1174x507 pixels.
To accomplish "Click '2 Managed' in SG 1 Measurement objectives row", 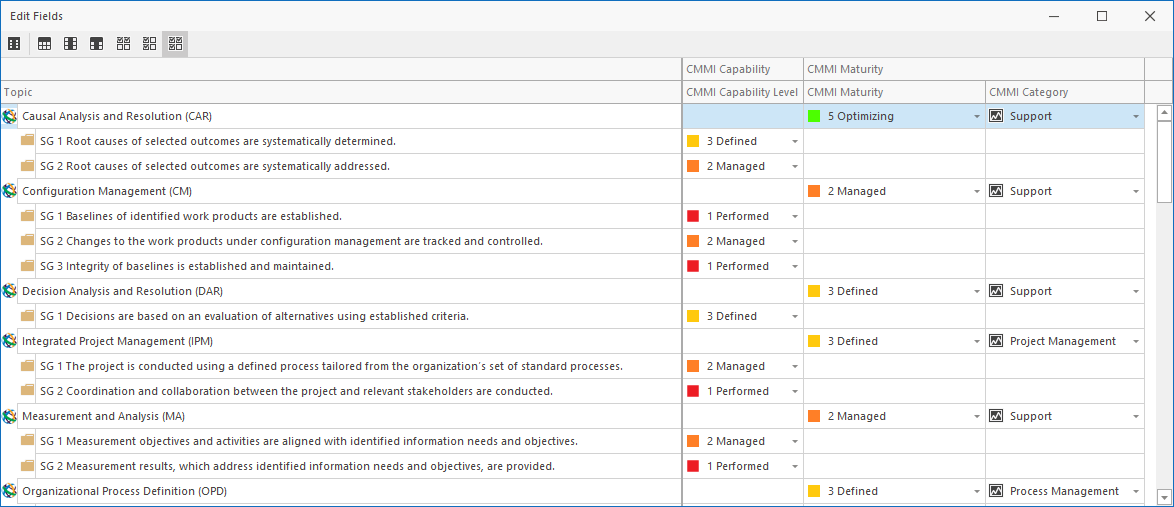I will click(735, 441).
